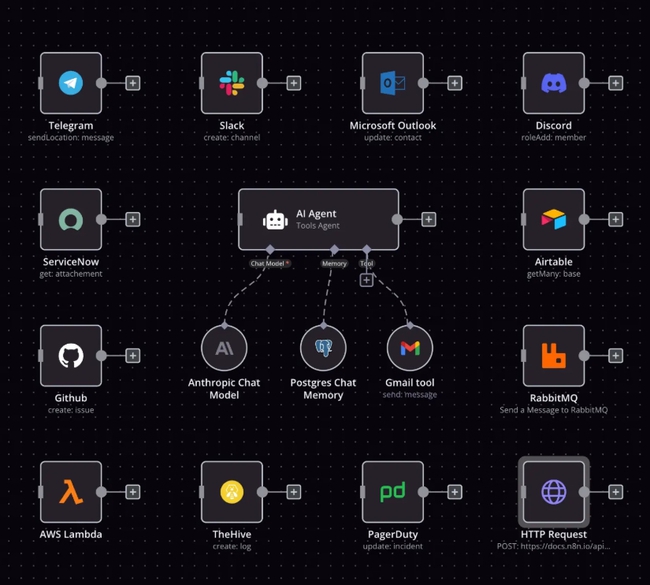Select the Airtable node icon
This screenshot has height=585, width=650.
[554, 219]
